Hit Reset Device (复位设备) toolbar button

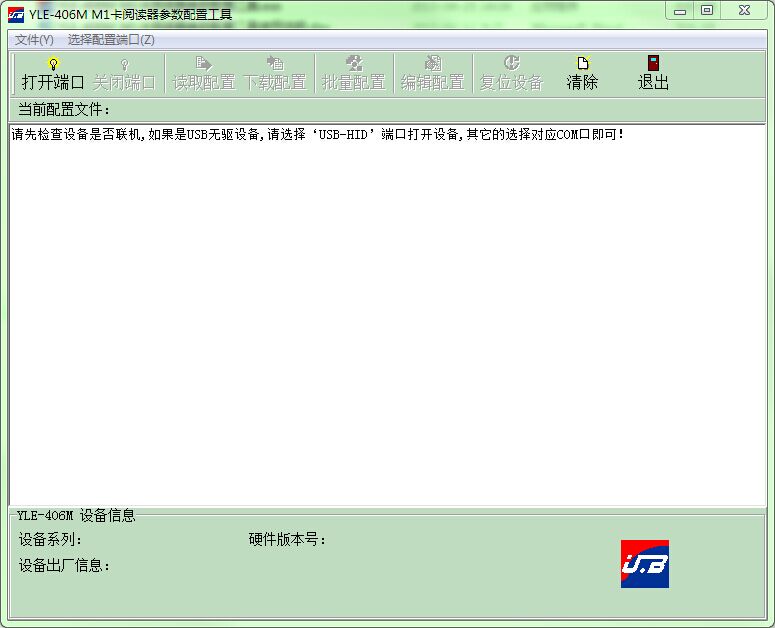[x=511, y=73]
